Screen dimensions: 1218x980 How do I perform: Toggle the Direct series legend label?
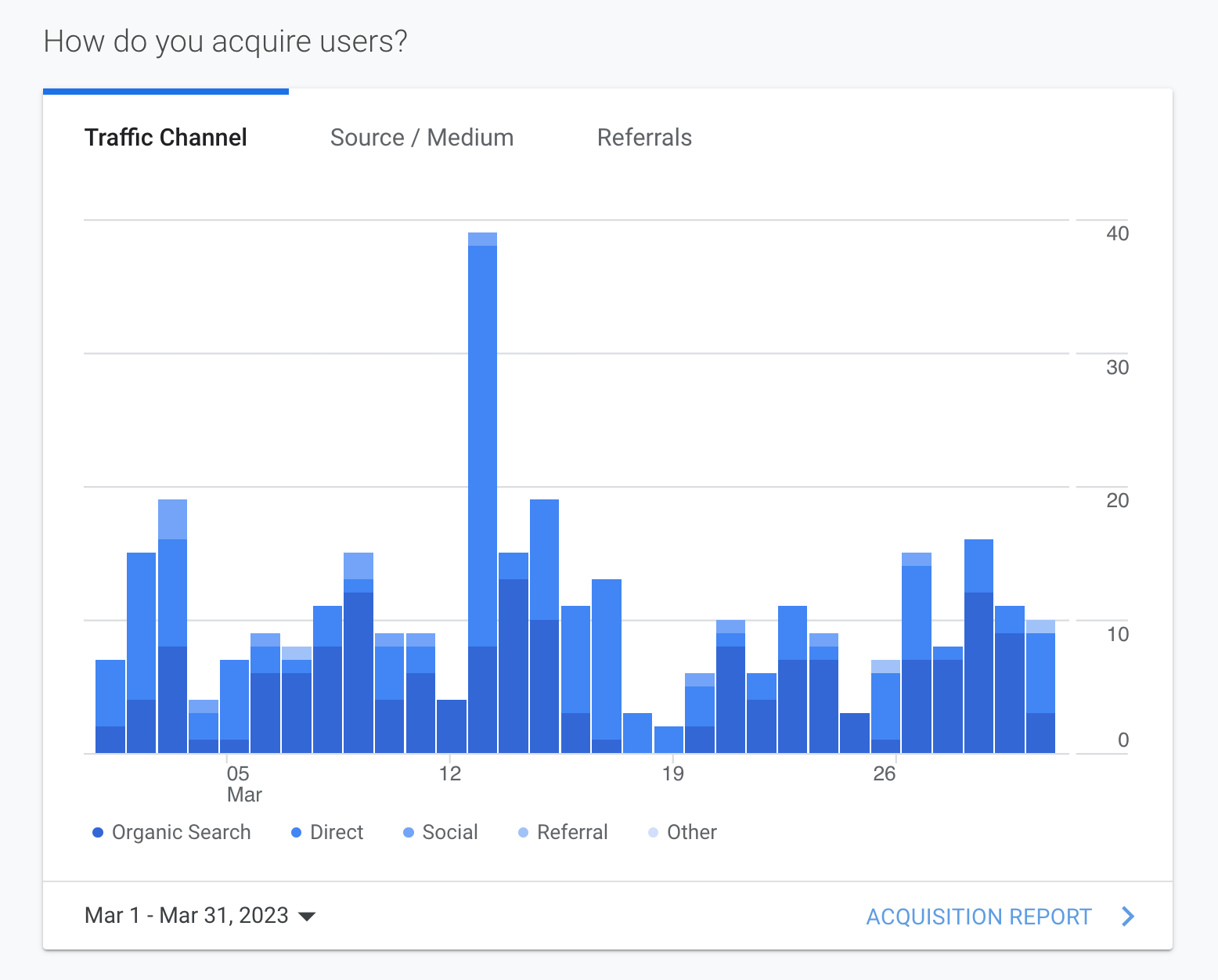[337, 832]
